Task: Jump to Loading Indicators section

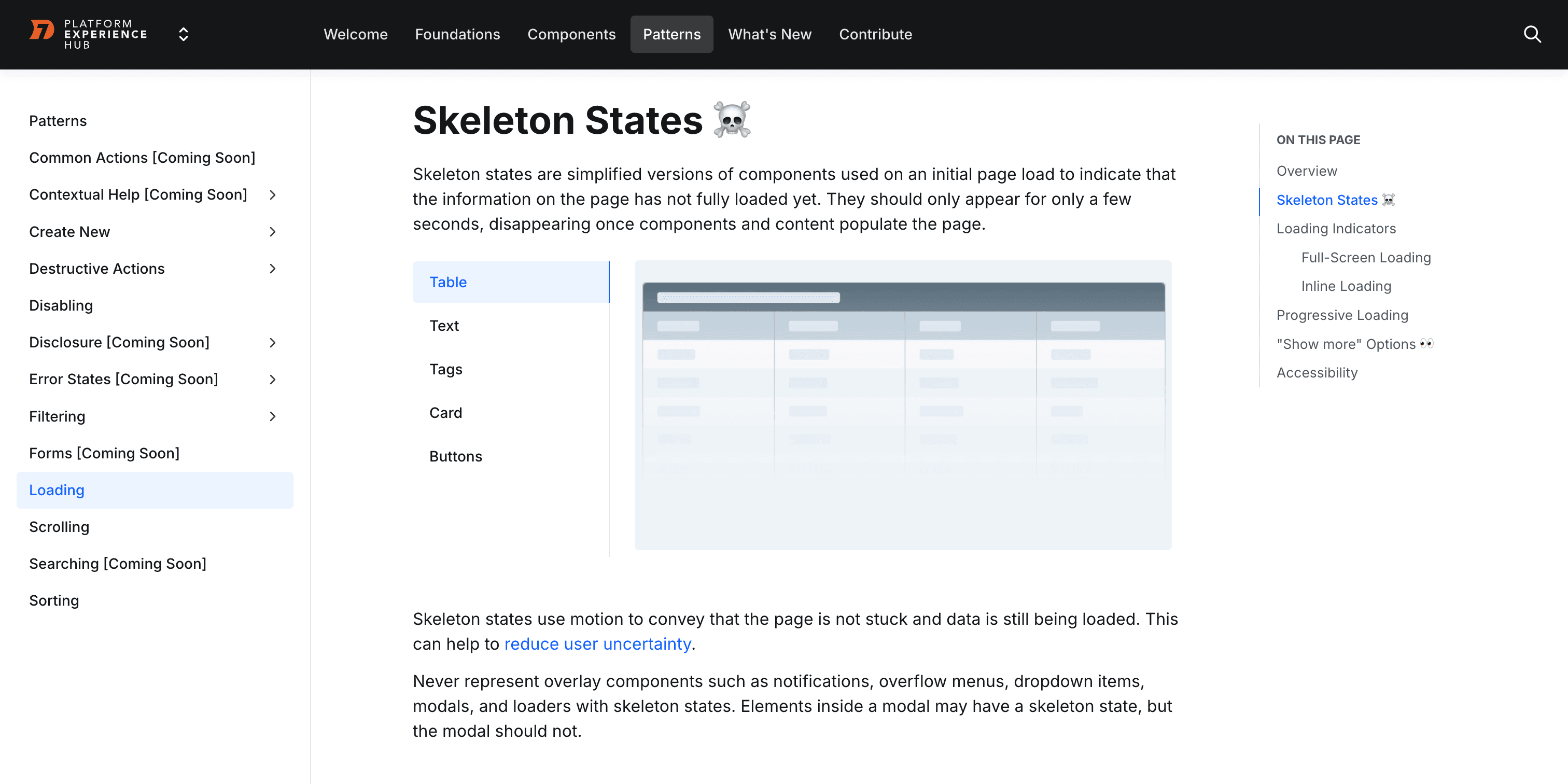Action: 1336,228
